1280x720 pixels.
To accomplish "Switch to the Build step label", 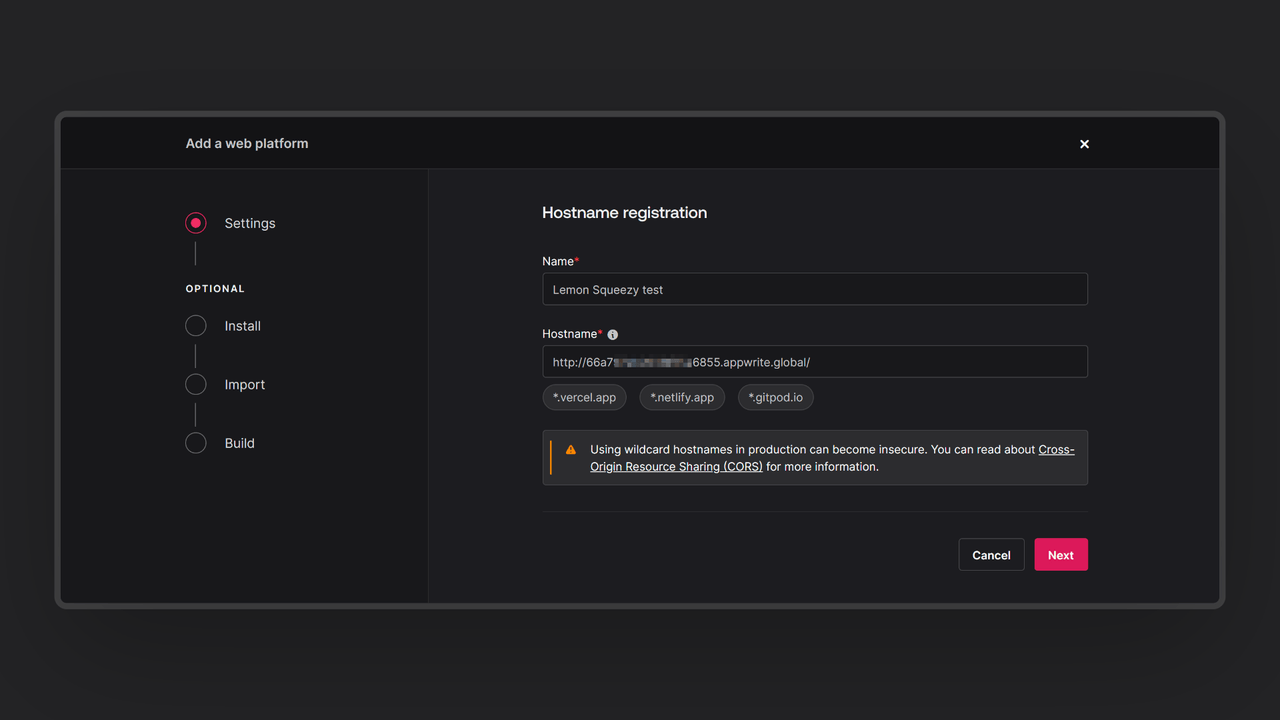I will pyautogui.click(x=240, y=443).
